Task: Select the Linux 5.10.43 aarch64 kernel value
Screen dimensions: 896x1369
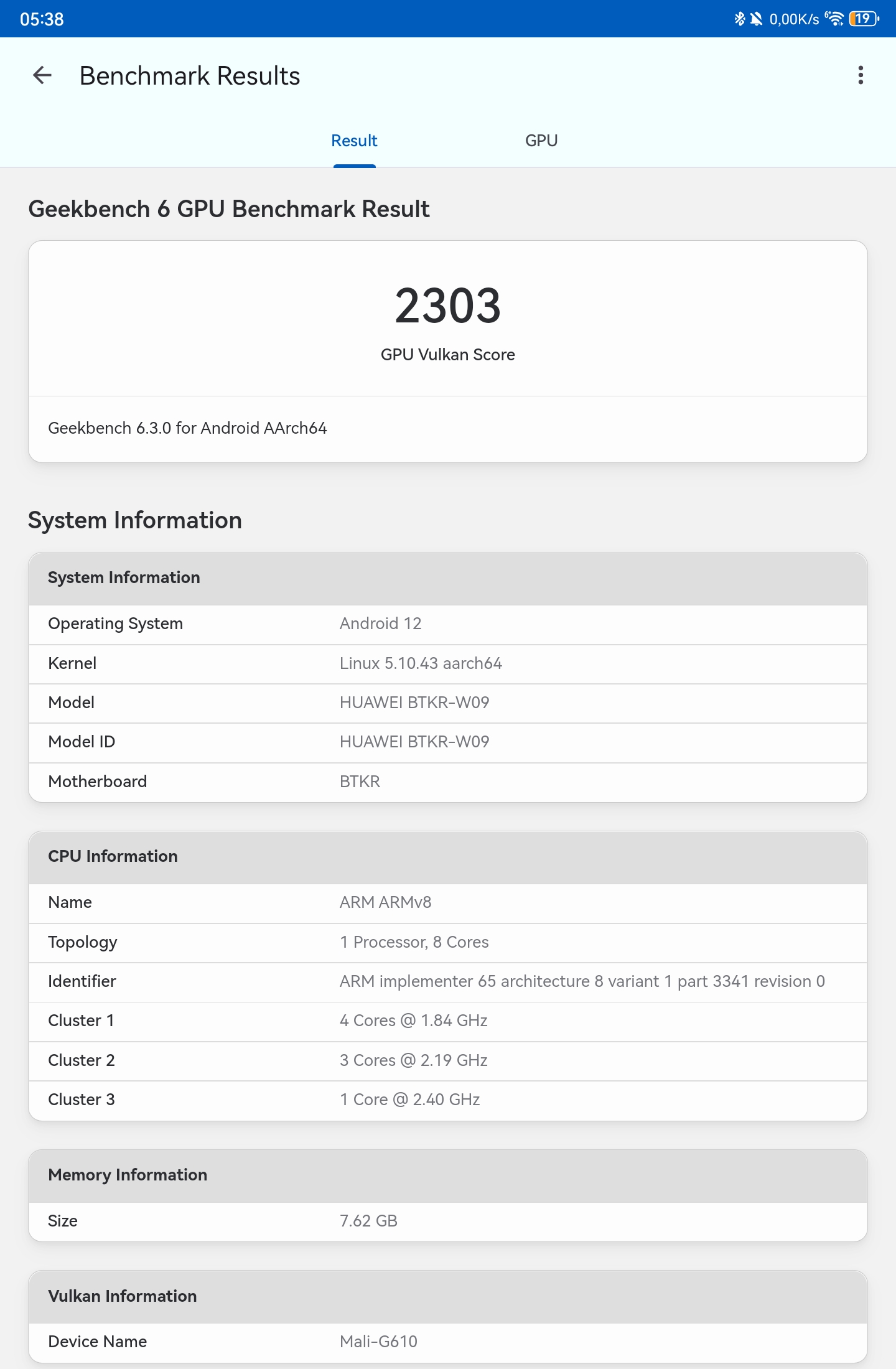Action: (x=421, y=663)
